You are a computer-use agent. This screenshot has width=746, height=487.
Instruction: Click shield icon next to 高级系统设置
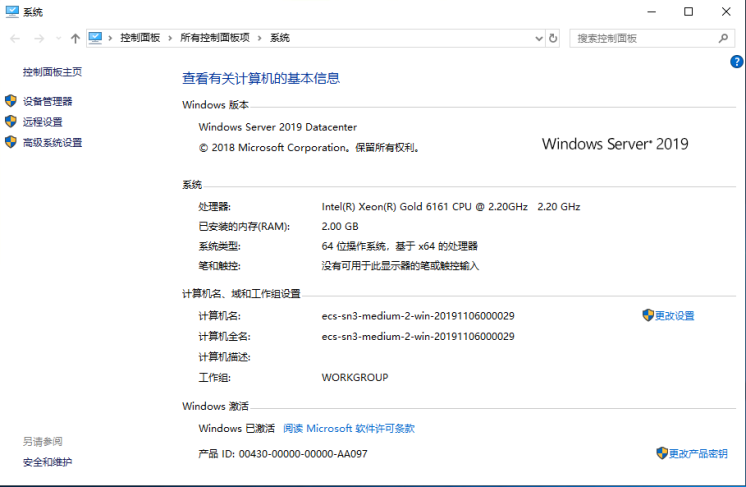11,142
